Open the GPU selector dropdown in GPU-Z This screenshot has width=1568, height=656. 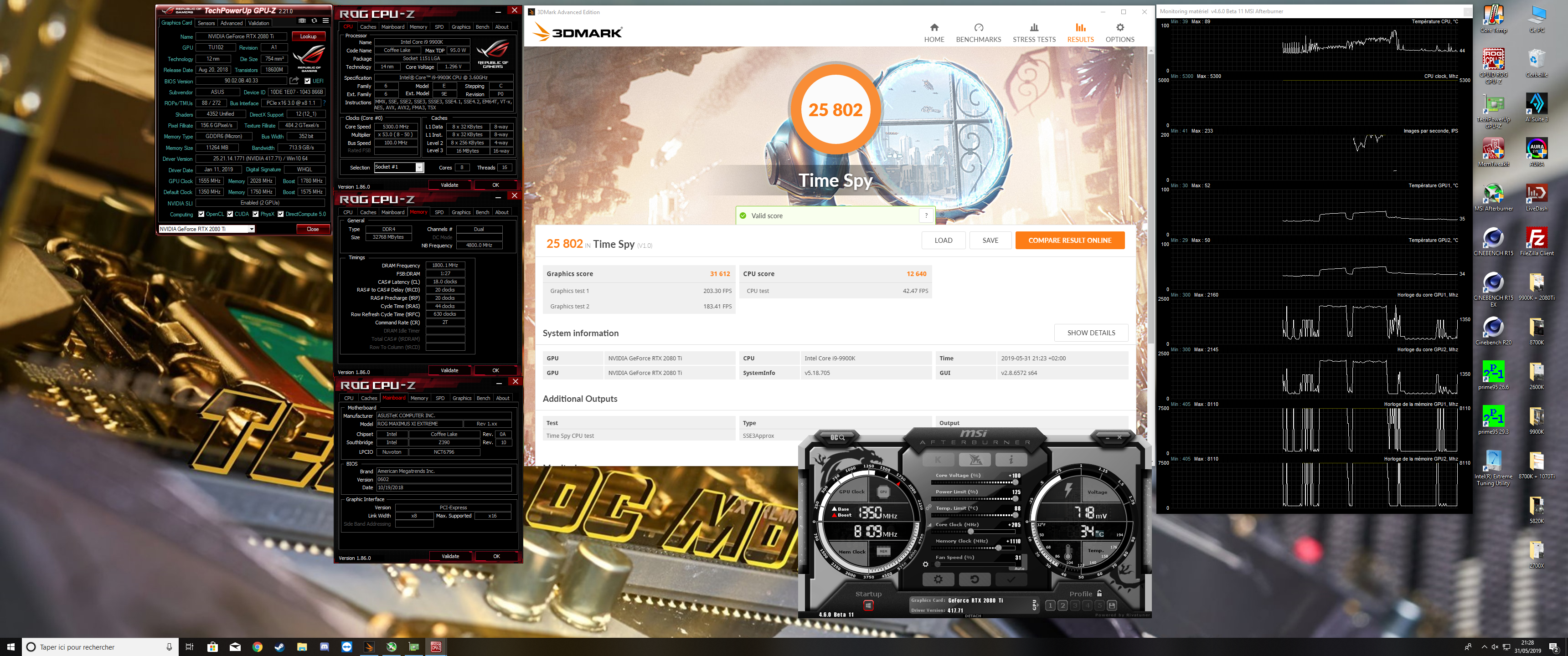pyautogui.click(x=206, y=229)
